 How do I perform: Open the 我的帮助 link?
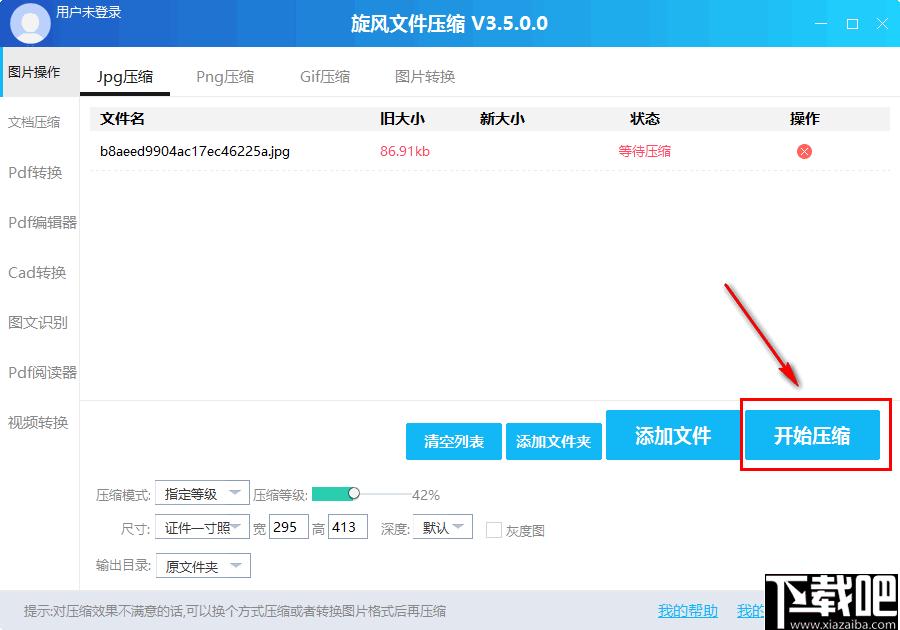688,610
